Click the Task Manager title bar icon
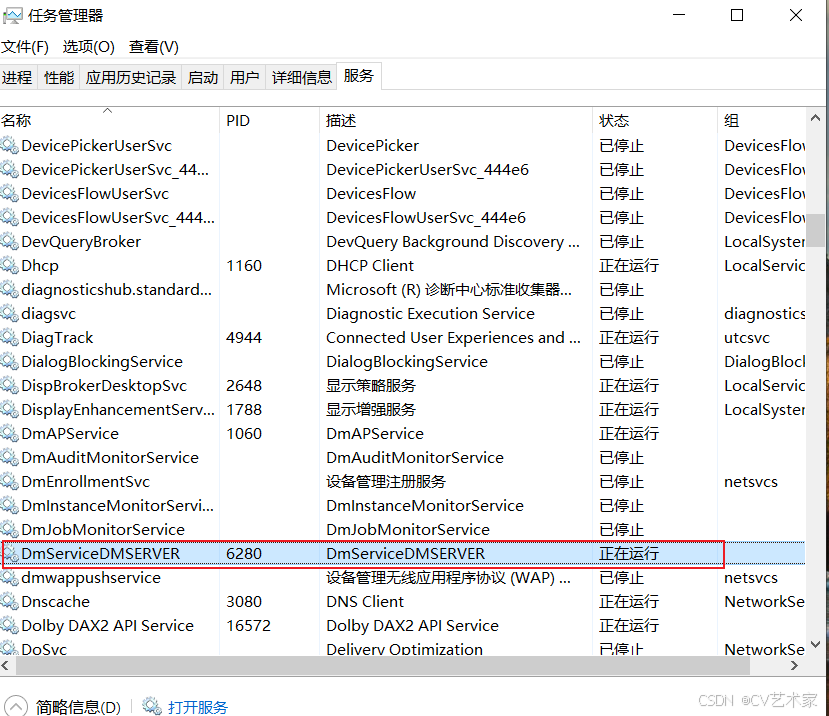 [12, 16]
